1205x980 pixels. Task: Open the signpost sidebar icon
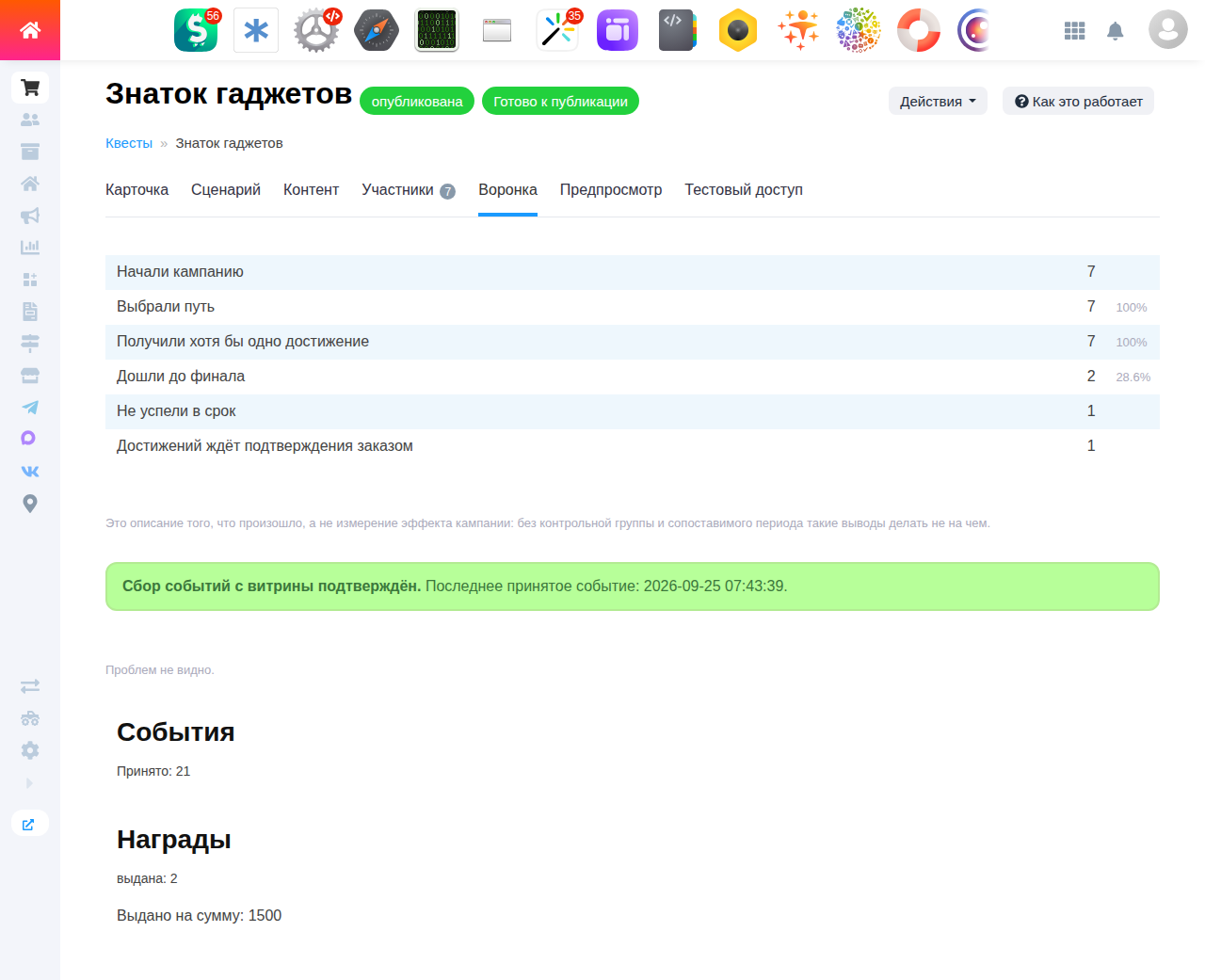tap(30, 344)
